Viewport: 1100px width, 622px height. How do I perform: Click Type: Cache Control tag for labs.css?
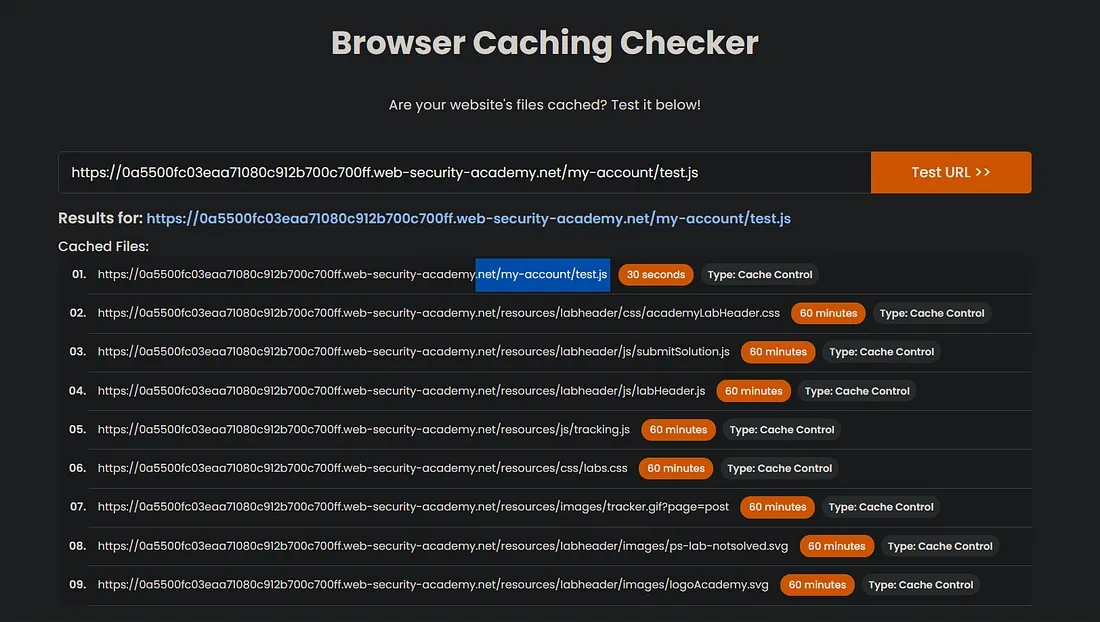[x=779, y=468]
